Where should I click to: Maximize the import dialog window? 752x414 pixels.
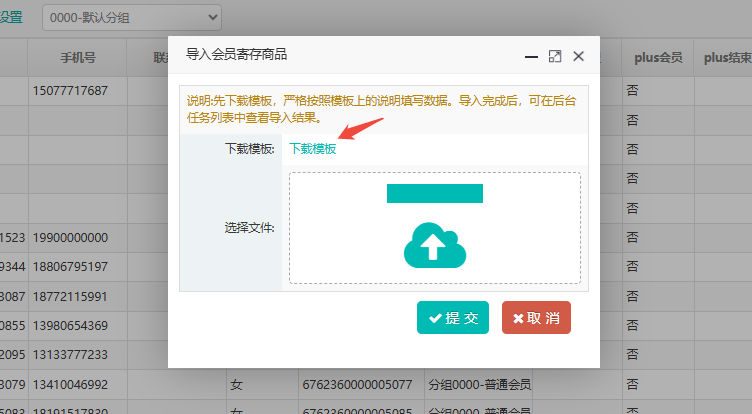tap(555, 56)
